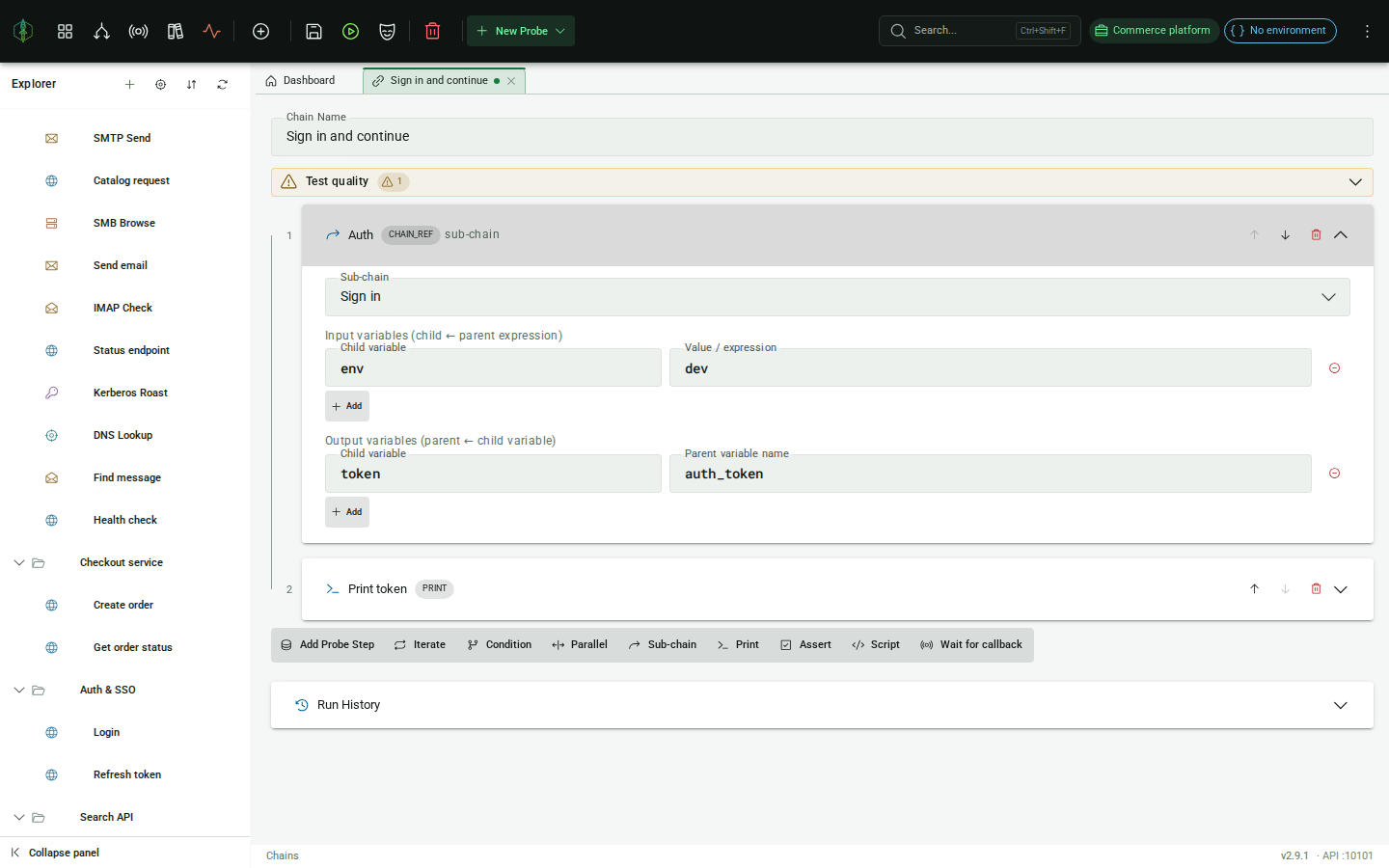
Task: Switch to the Dashboard tab
Action: [301, 81]
